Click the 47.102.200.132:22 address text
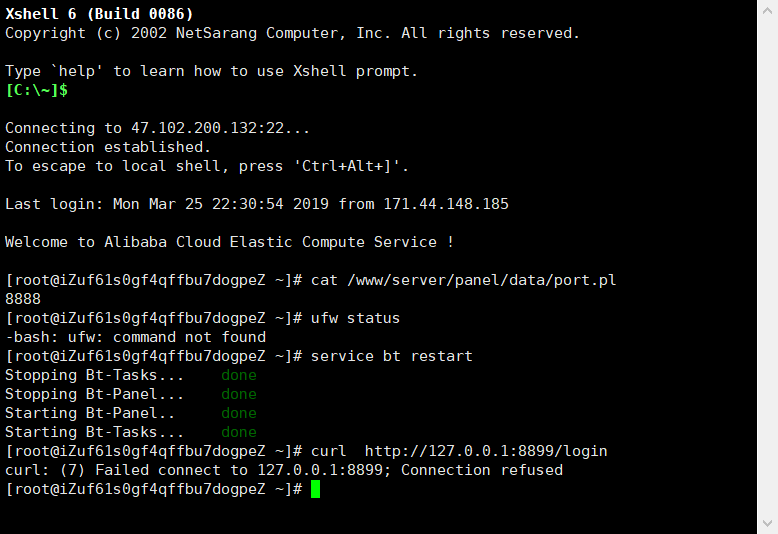Image resolution: width=778 pixels, height=534 pixels. (x=207, y=128)
